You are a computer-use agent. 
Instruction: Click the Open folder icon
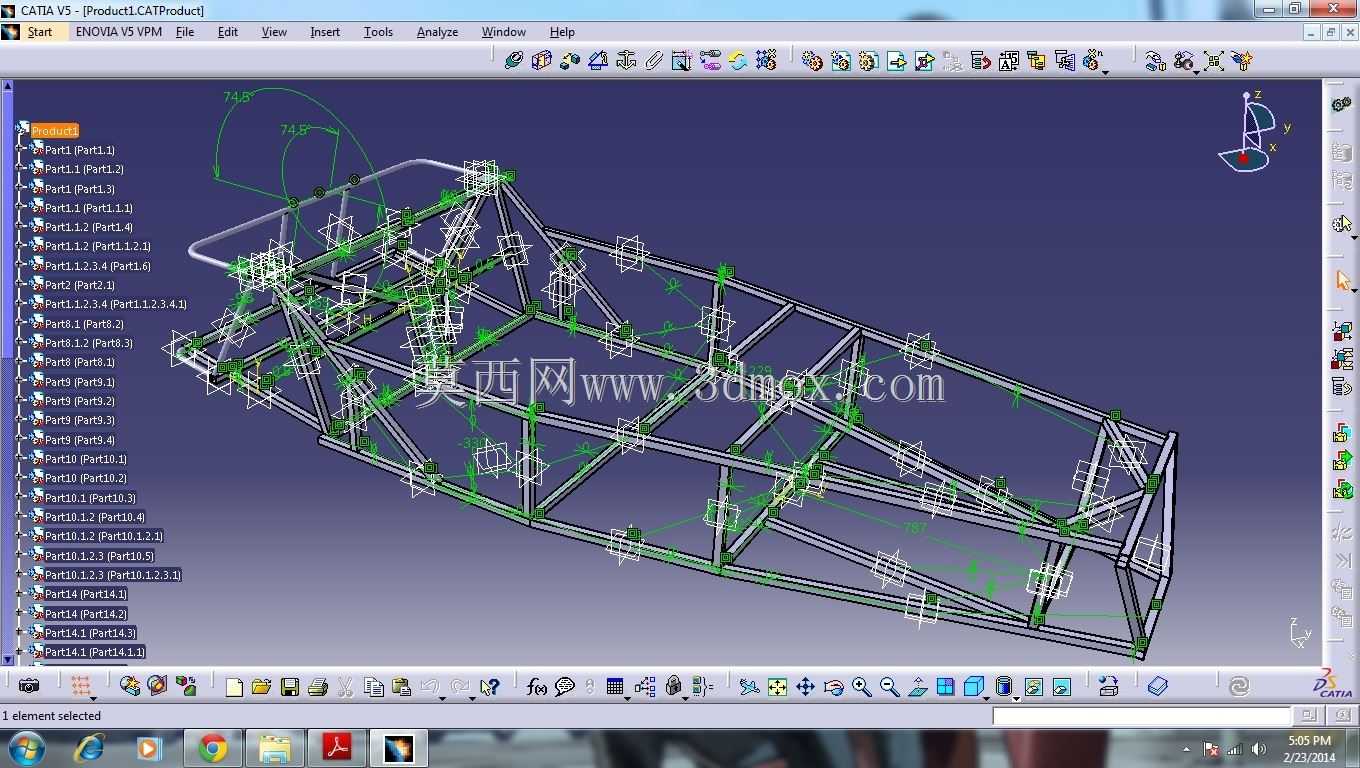tap(262, 687)
